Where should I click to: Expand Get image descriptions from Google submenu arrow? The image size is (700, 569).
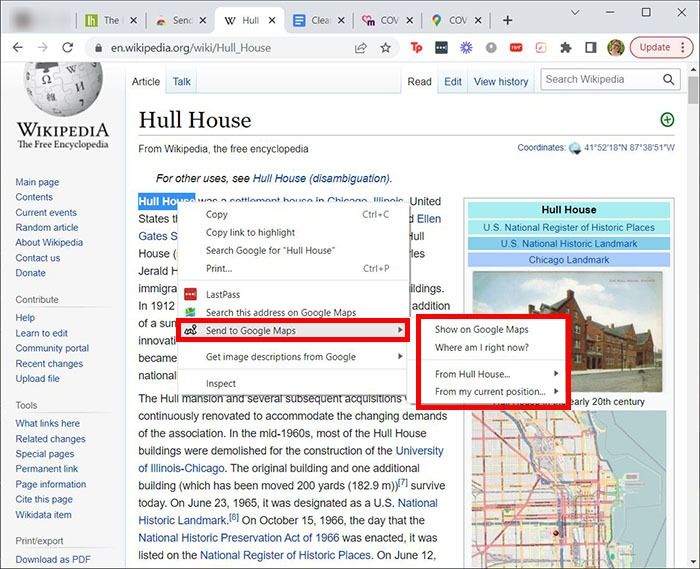coord(400,356)
